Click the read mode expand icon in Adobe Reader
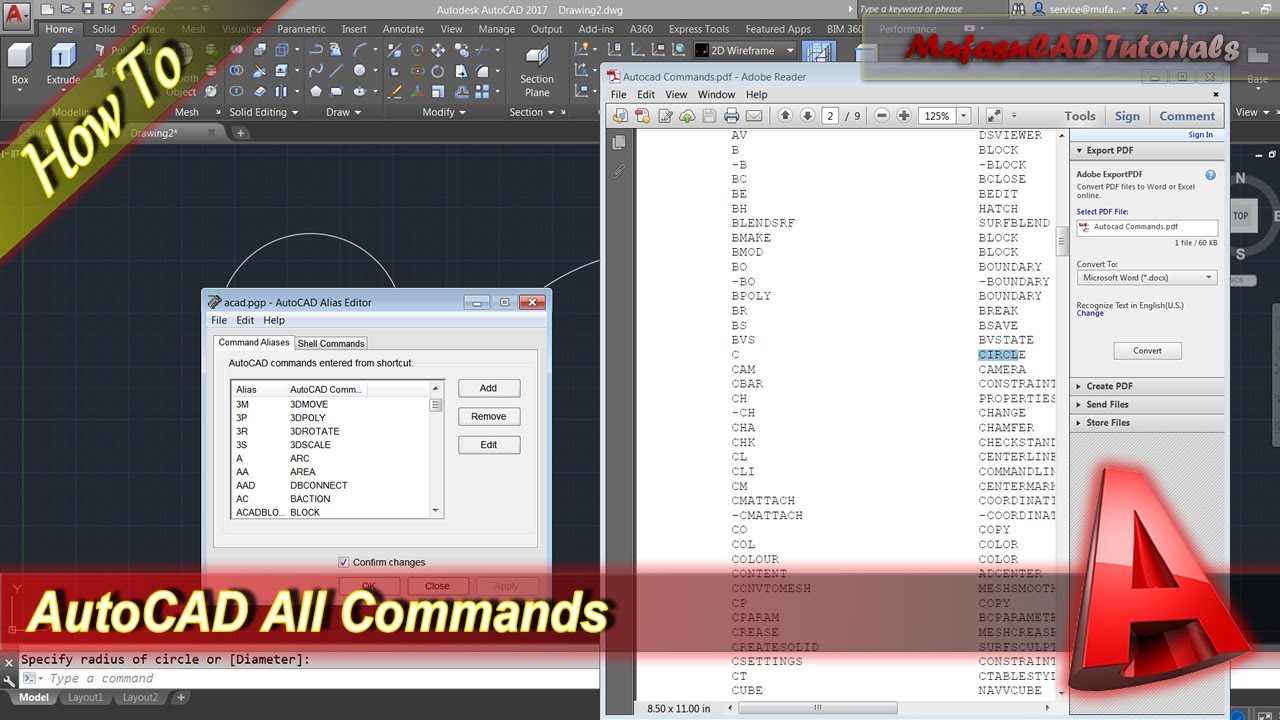Image resolution: width=1280 pixels, height=720 pixels. coord(994,116)
